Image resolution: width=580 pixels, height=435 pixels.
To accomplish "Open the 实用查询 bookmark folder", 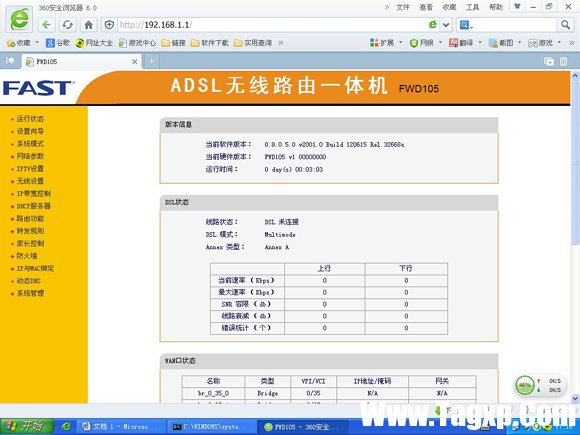I will tap(253, 43).
